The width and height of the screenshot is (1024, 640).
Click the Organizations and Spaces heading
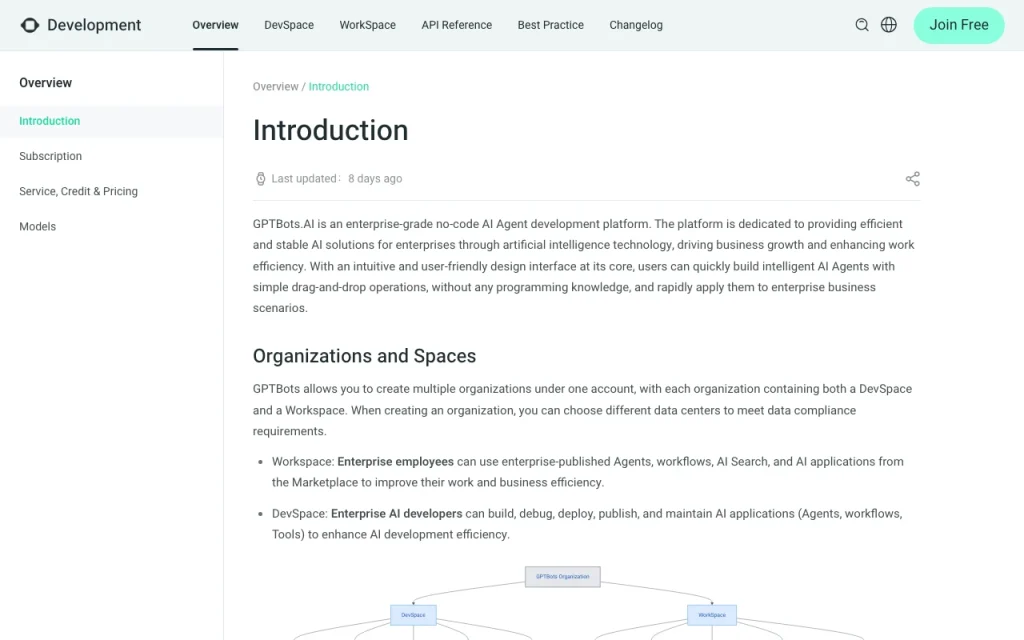point(364,356)
